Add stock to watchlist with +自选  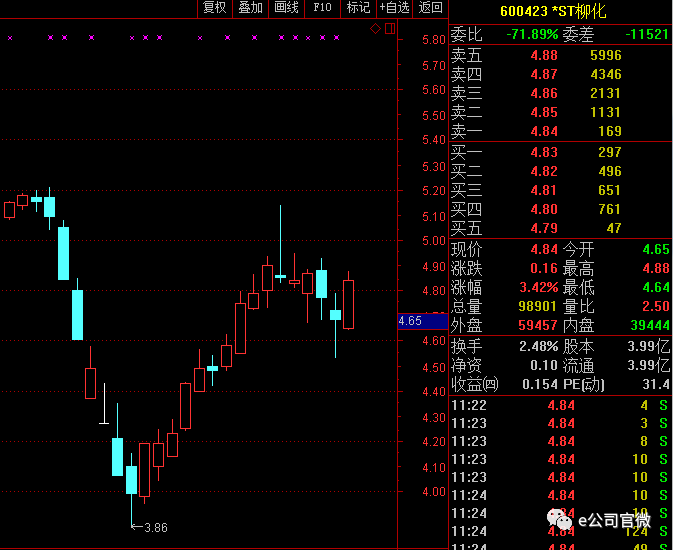[394, 8]
